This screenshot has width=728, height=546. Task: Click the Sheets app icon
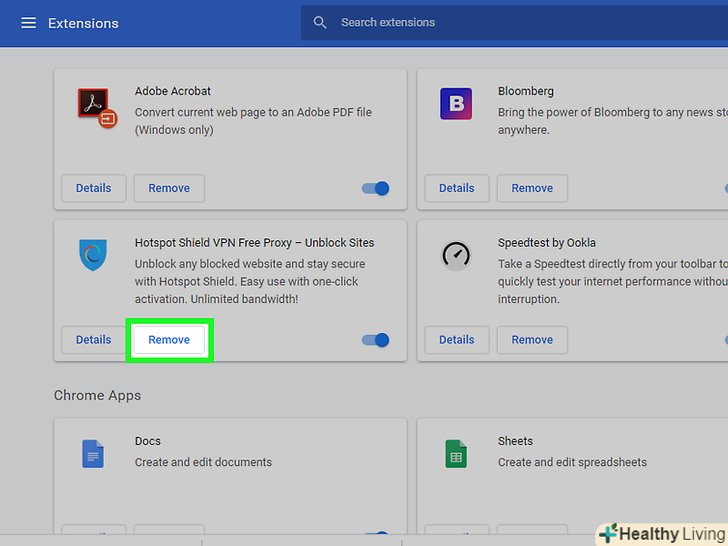tap(456, 454)
